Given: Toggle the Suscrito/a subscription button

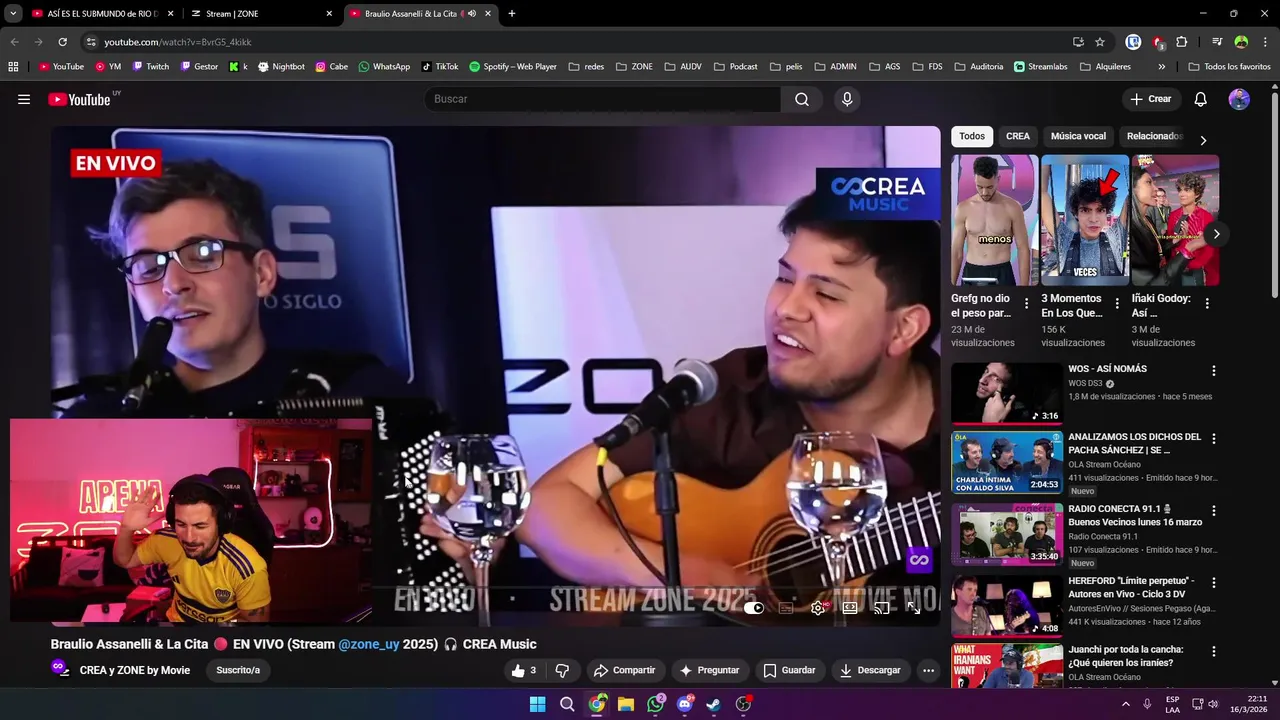Looking at the screenshot, I should click(238, 670).
